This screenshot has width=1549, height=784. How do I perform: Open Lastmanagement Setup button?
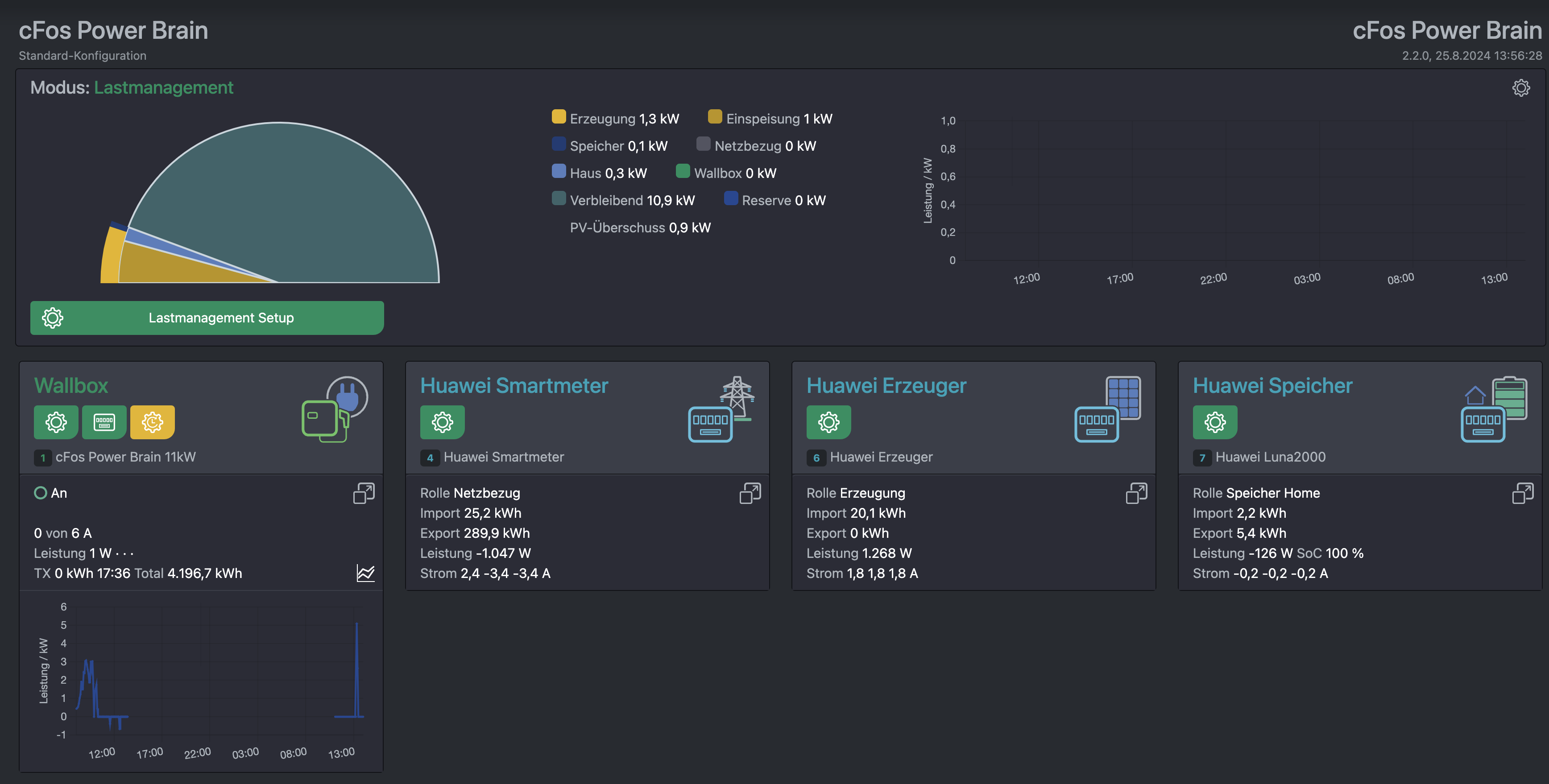(x=207, y=318)
